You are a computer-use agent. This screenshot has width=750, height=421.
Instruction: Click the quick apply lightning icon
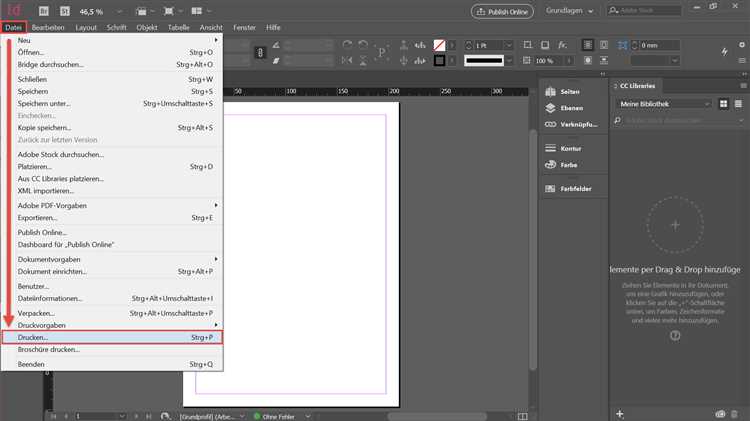[725, 52]
